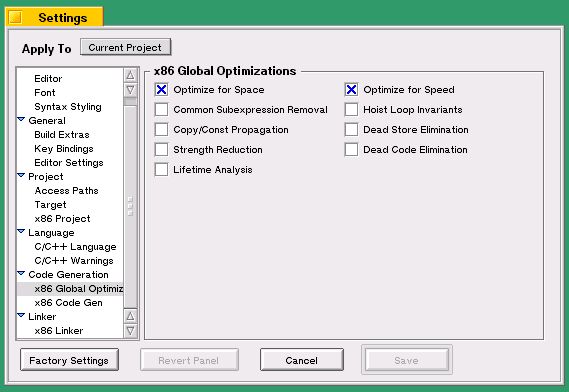Select Access Paths panel
The width and height of the screenshot is (569, 392).
coord(66,191)
